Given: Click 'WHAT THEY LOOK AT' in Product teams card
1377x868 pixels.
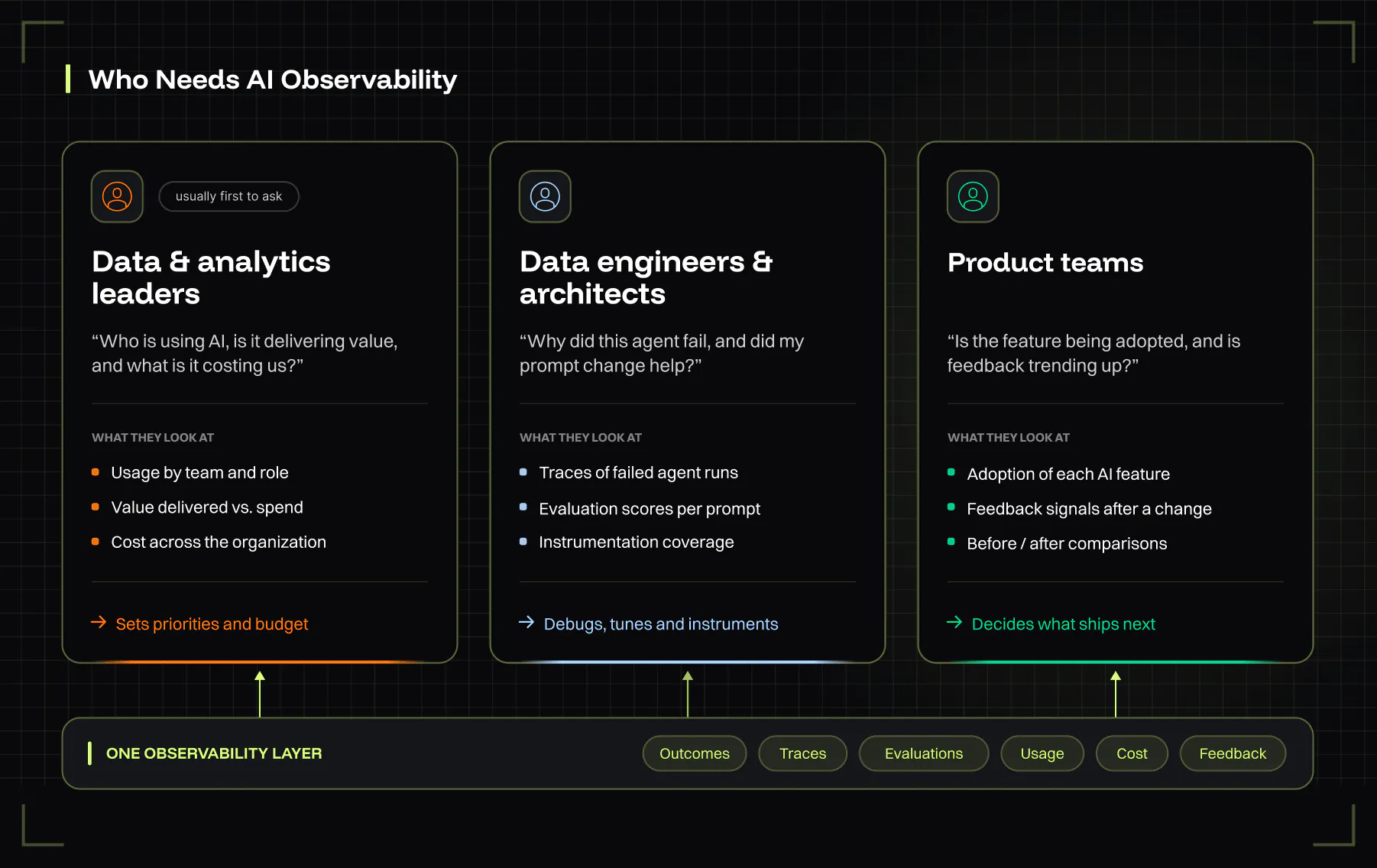Looking at the screenshot, I should (1009, 438).
